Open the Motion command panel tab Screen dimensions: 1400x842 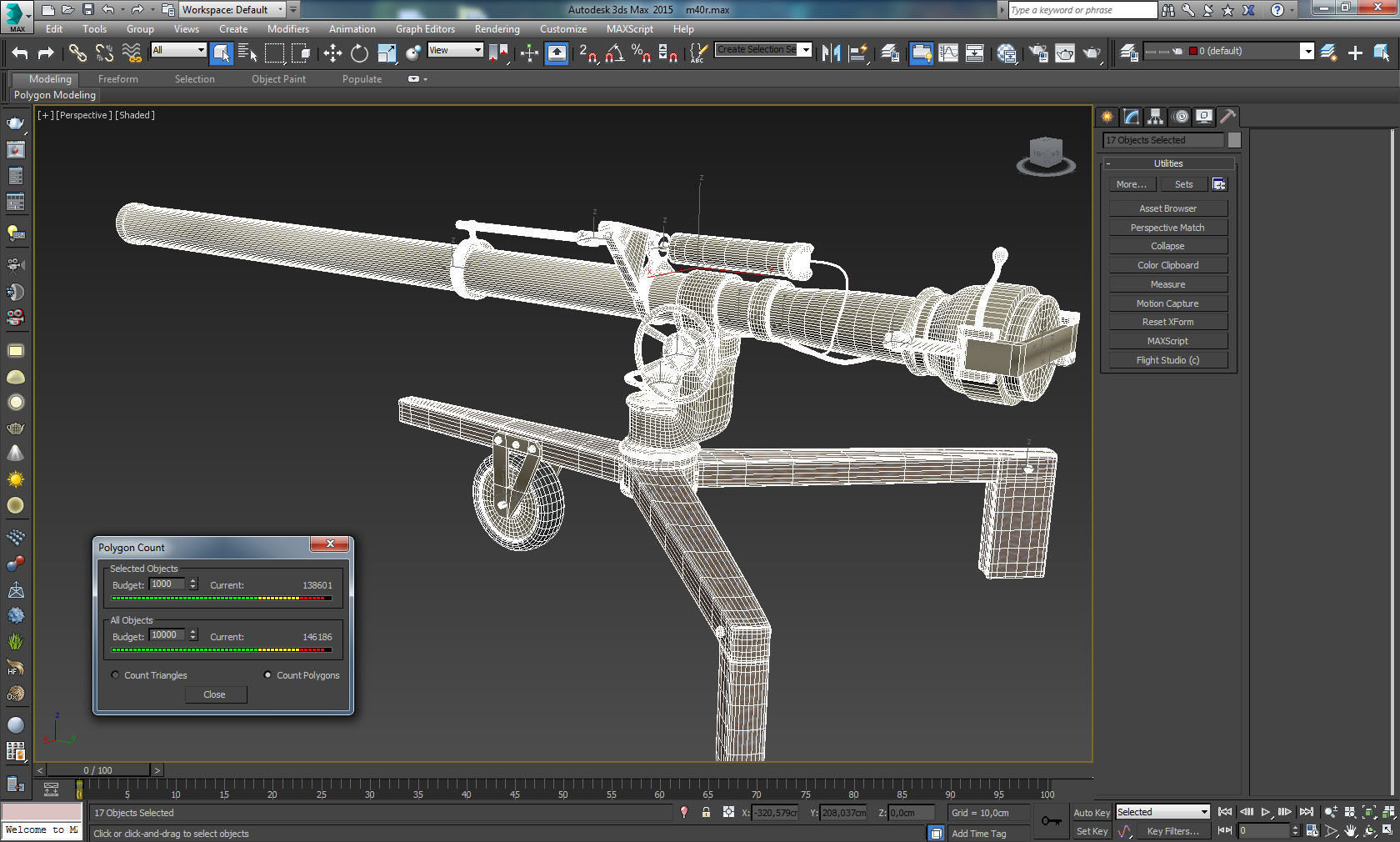tap(1181, 117)
